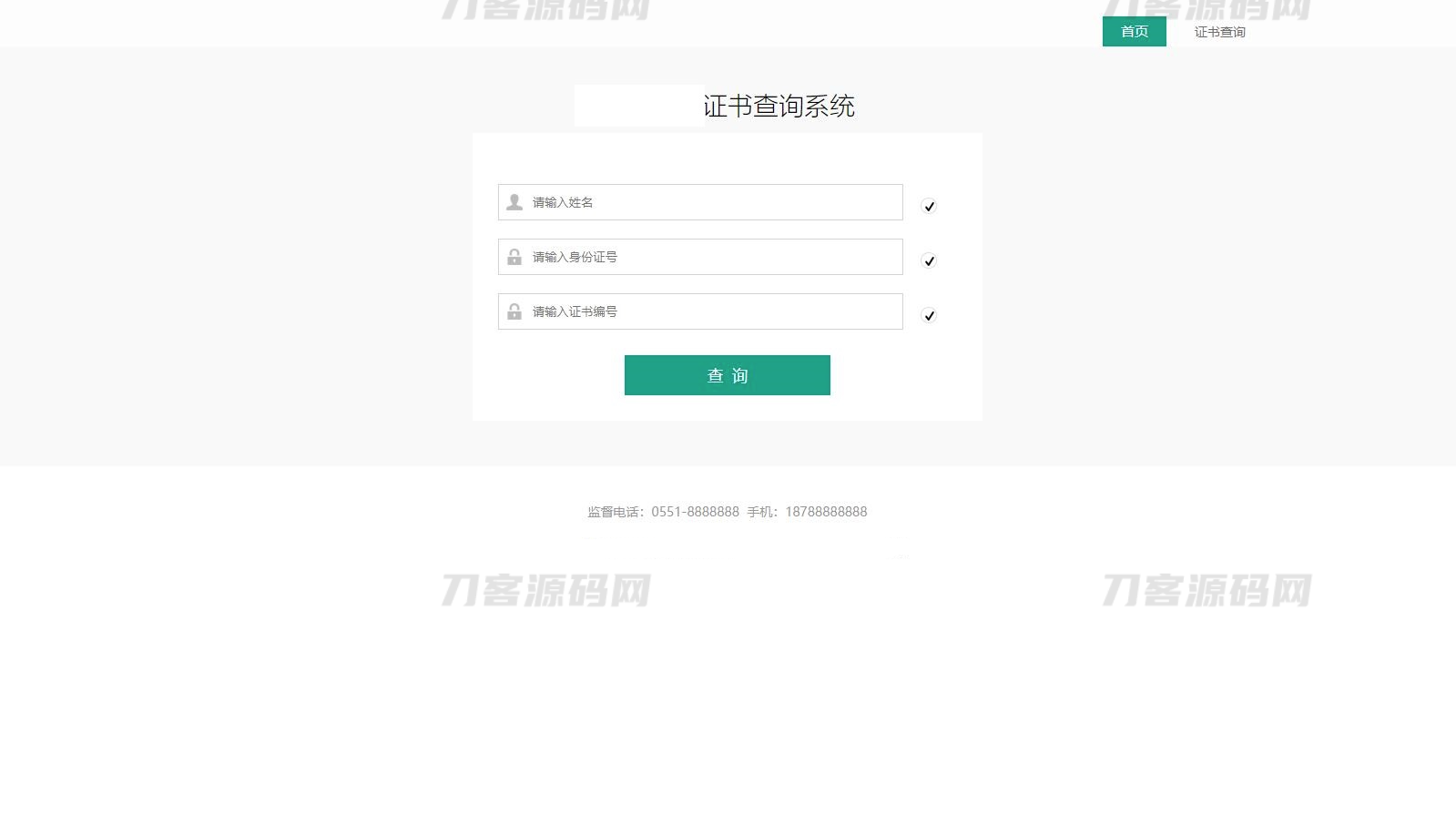Image resolution: width=1456 pixels, height=816 pixels.
Task: Click the 监督电话 number 0551-8888888
Action: [x=695, y=512]
